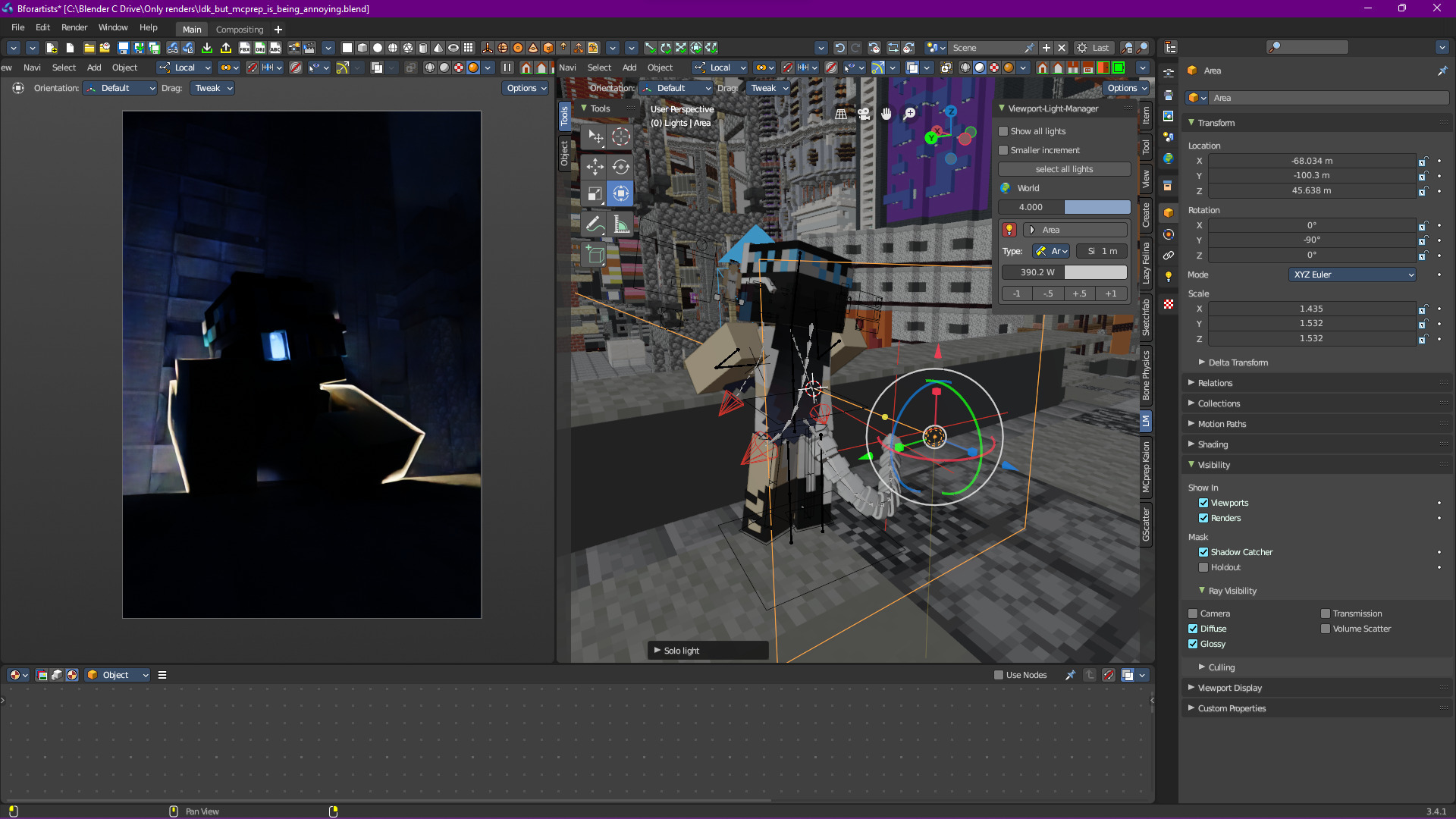Screen dimensions: 1456x819
Task: Switch to the Compositing workspace tab
Action: point(240,30)
